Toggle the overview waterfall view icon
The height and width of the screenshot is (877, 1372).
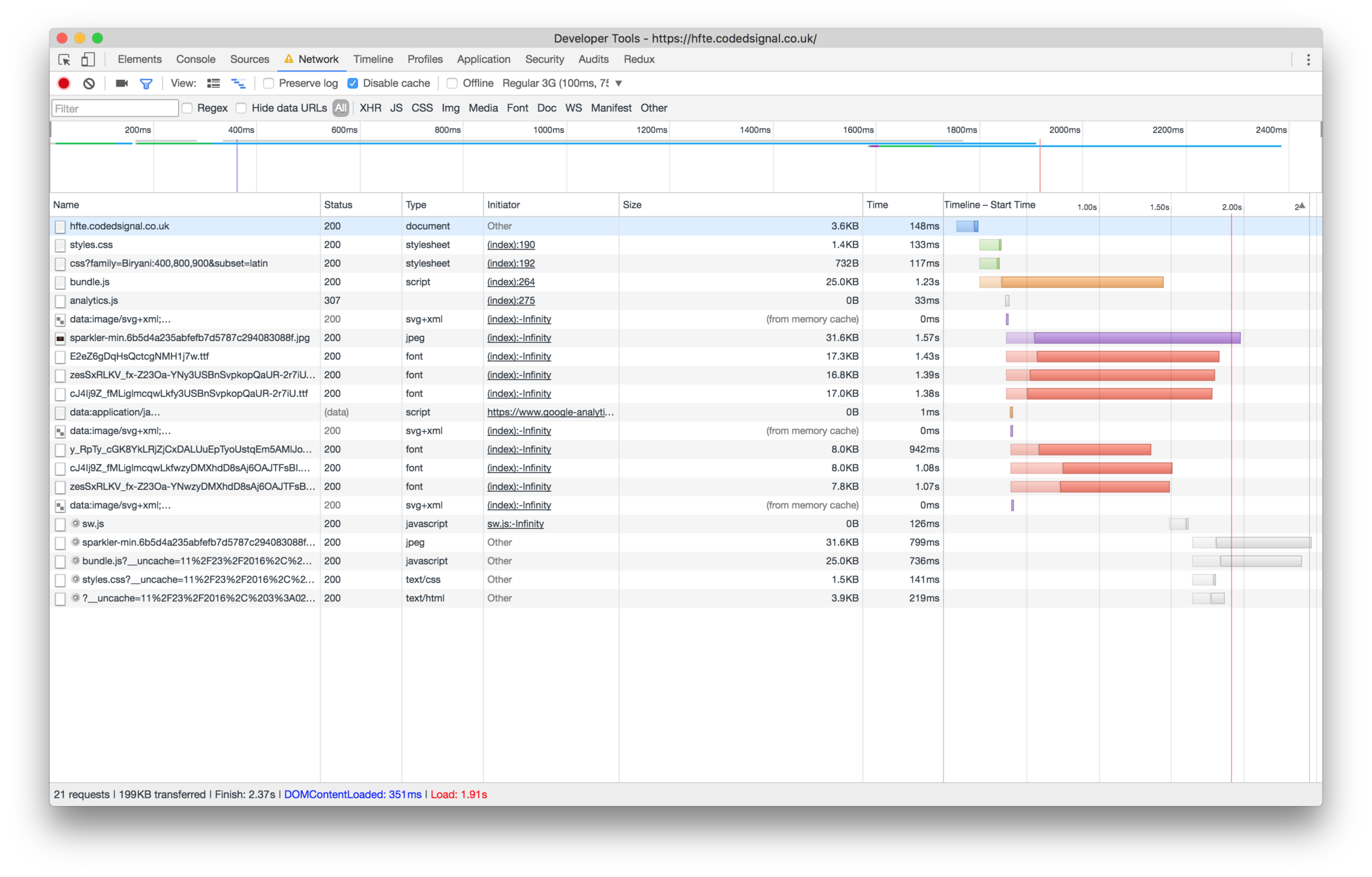[x=239, y=83]
